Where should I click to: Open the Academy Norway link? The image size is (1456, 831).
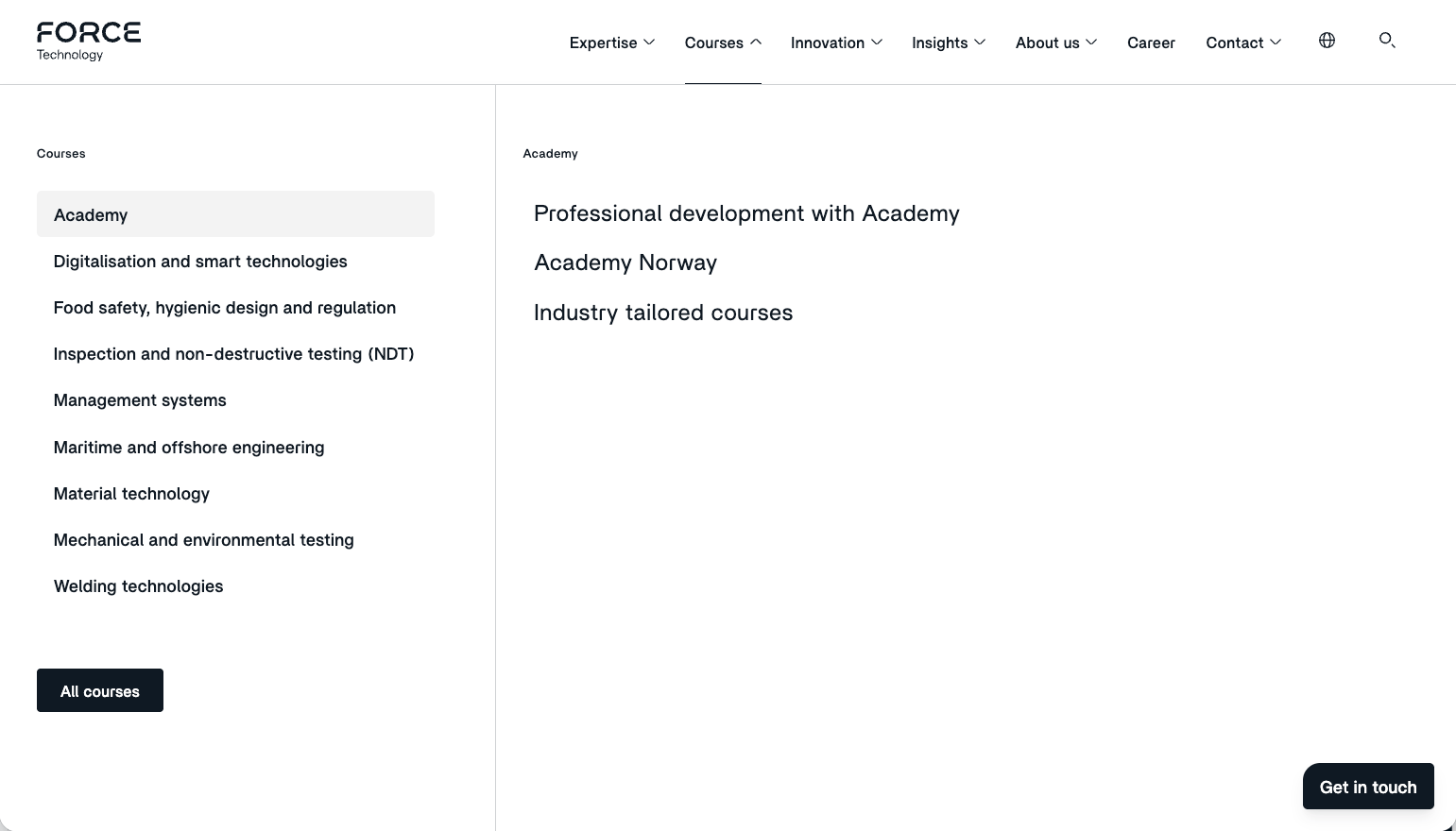(x=625, y=263)
